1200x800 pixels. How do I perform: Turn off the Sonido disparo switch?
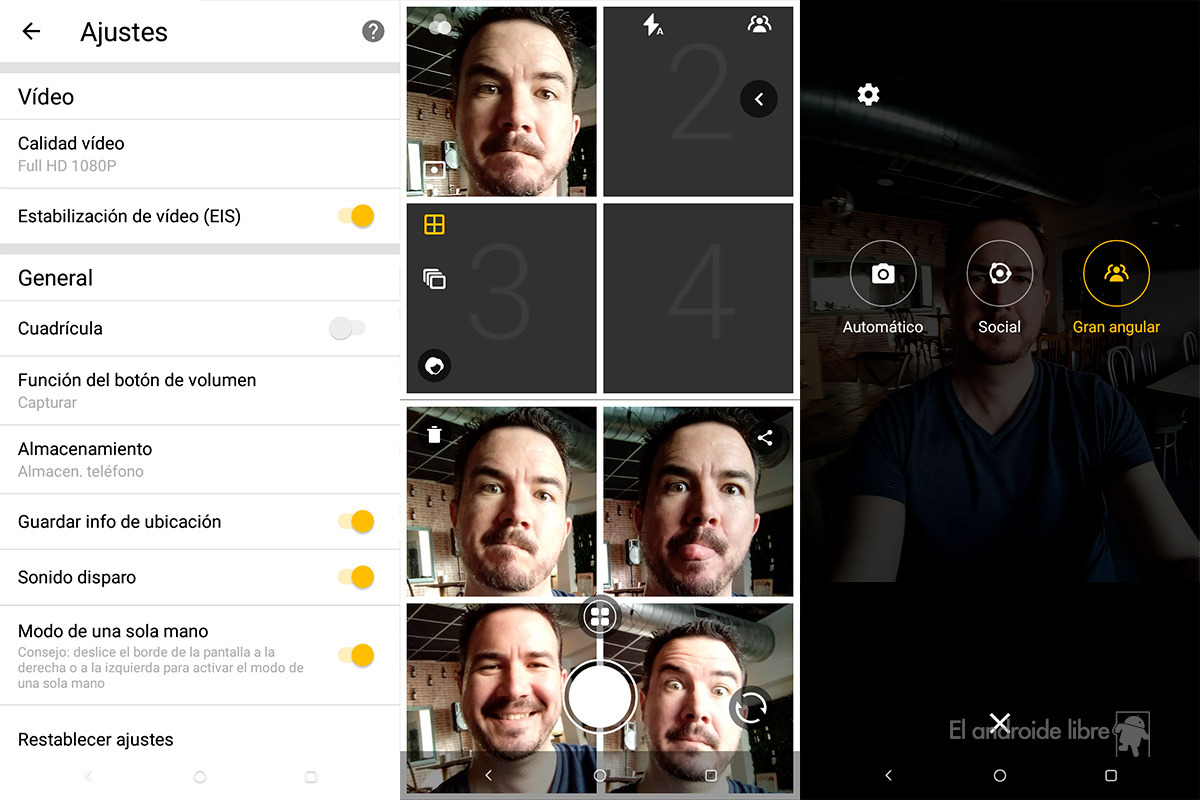pos(355,577)
